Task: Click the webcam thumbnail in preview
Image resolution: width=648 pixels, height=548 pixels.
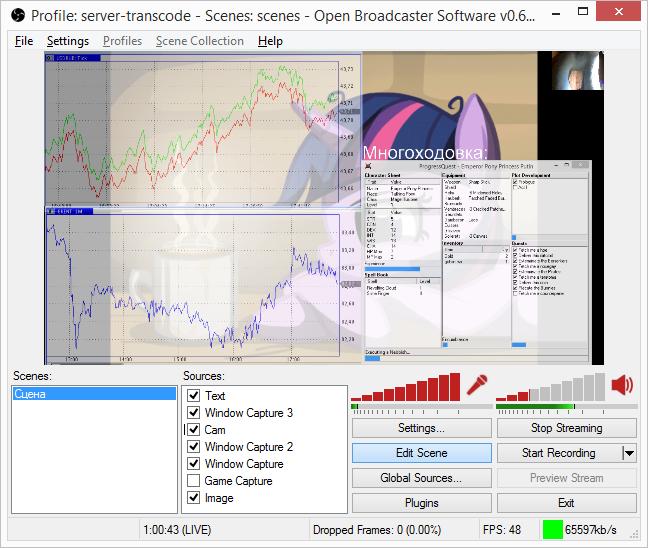Action: point(578,71)
